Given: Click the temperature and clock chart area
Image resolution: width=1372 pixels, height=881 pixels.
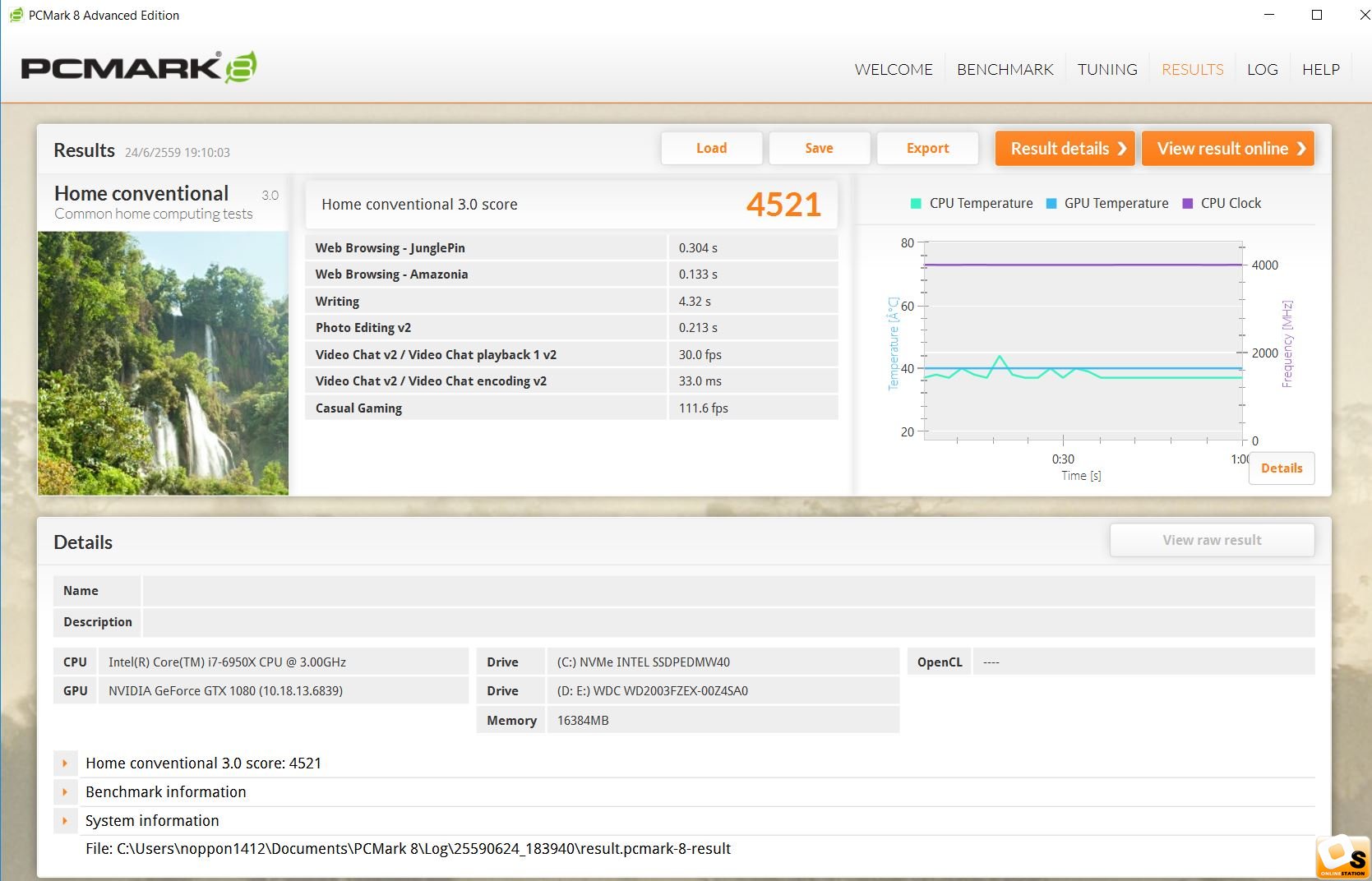Looking at the screenshot, I should coord(1083,340).
